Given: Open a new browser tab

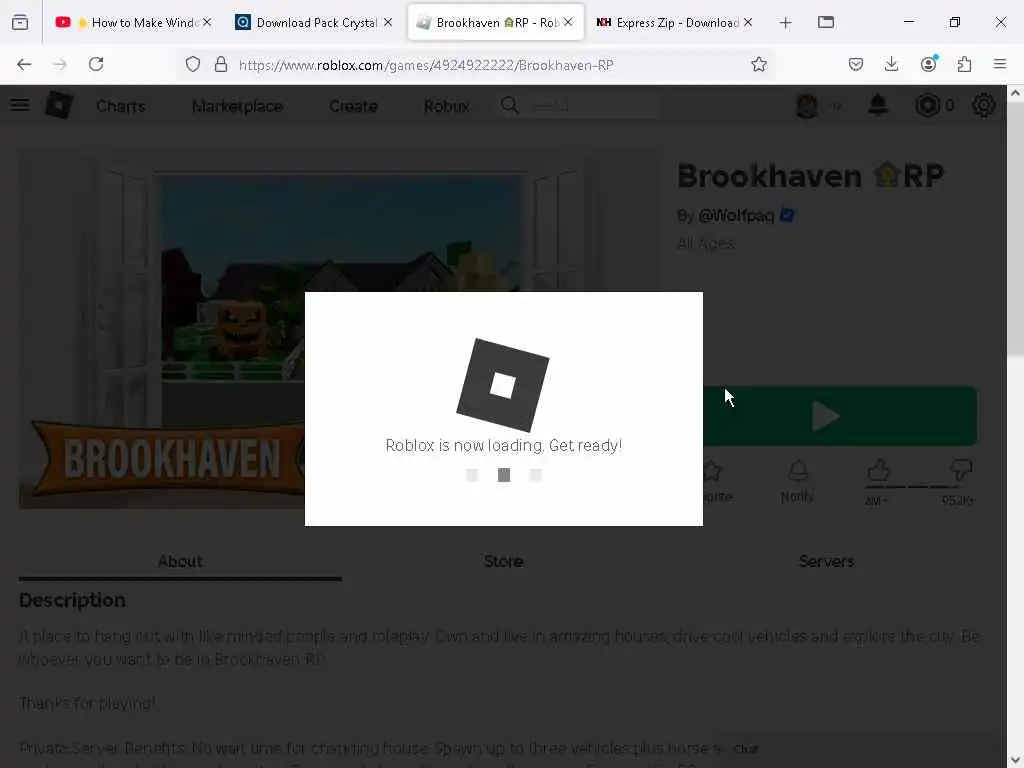Looking at the screenshot, I should (786, 23).
